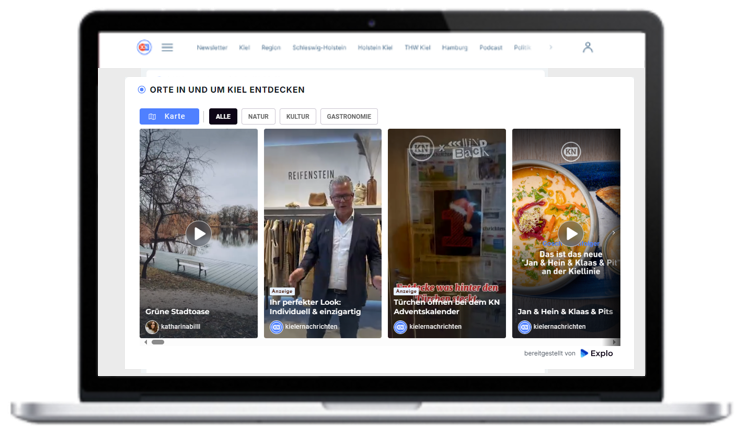Play the Jan & Hein soup video
749x445 pixels.
pos(570,233)
